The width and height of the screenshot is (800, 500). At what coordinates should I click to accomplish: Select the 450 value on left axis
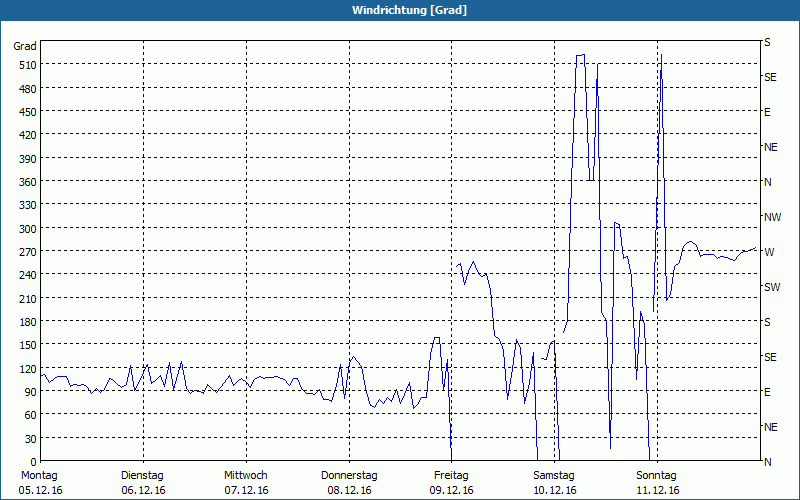[x=28, y=112]
